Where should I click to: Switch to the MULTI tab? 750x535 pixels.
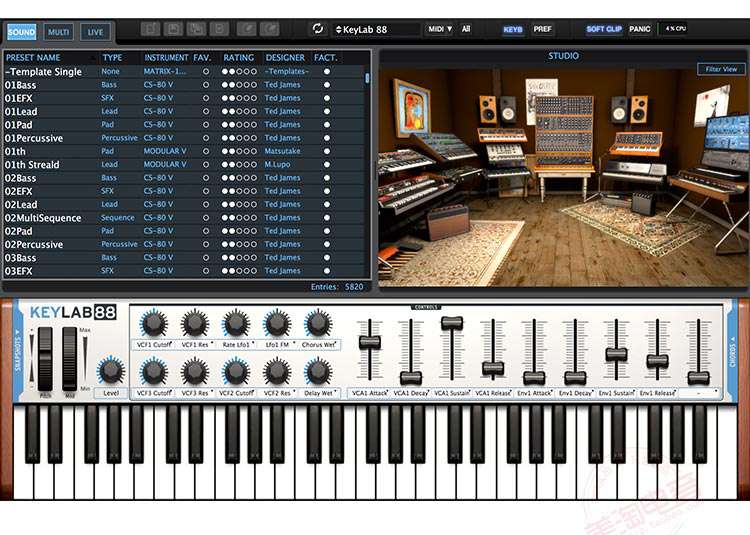(x=59, y=32)
